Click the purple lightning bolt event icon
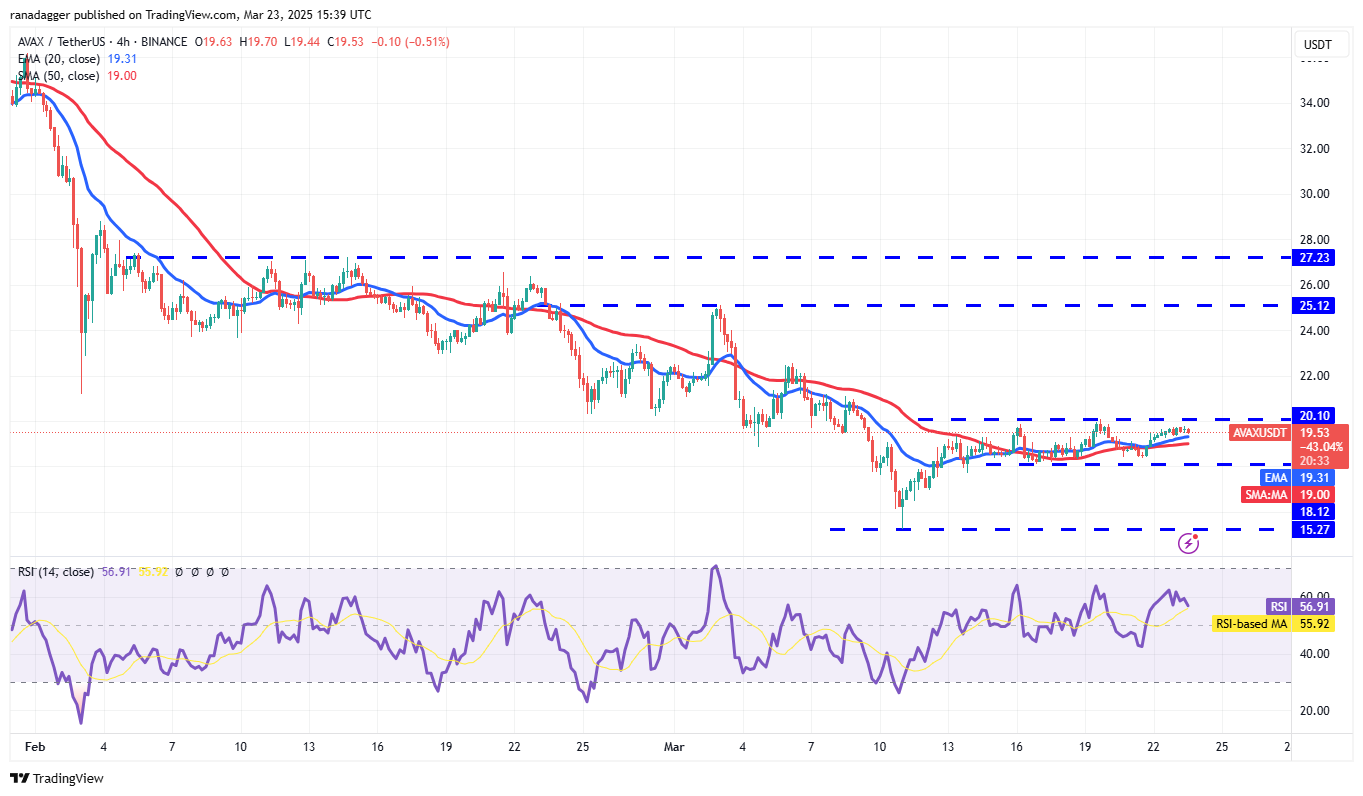 (x=1188, y=543)
